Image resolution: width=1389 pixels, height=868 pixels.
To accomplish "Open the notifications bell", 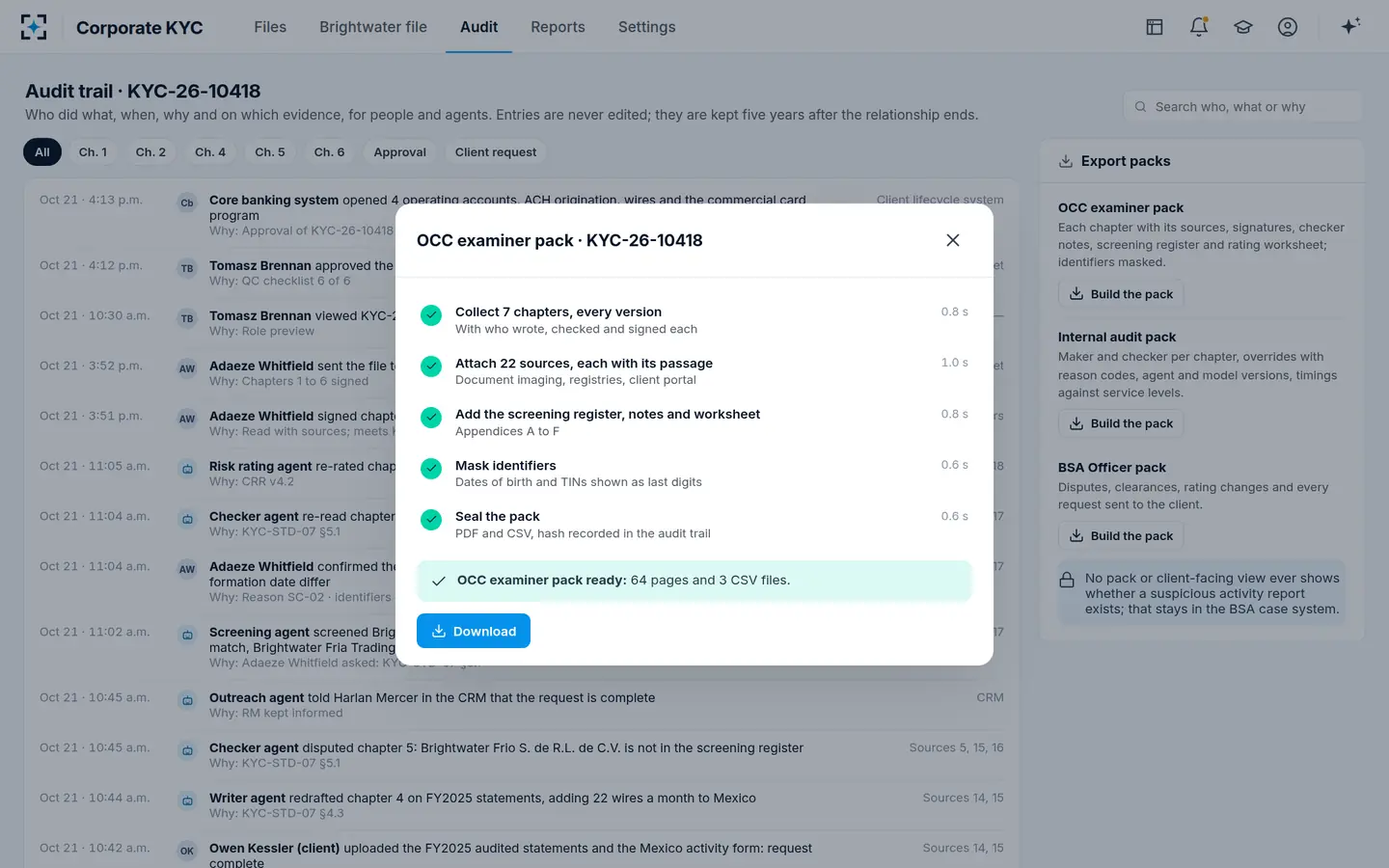I will tap(1199, 27).
